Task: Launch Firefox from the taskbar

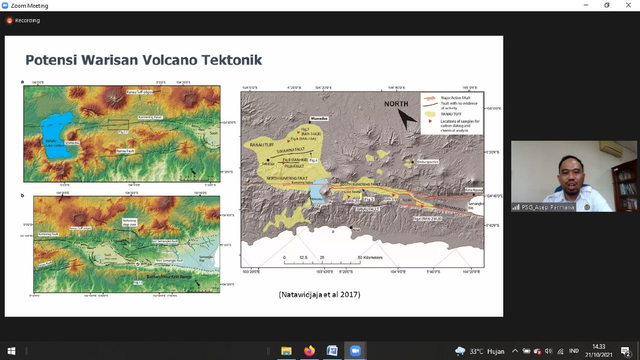Action: tap(309, 351)
